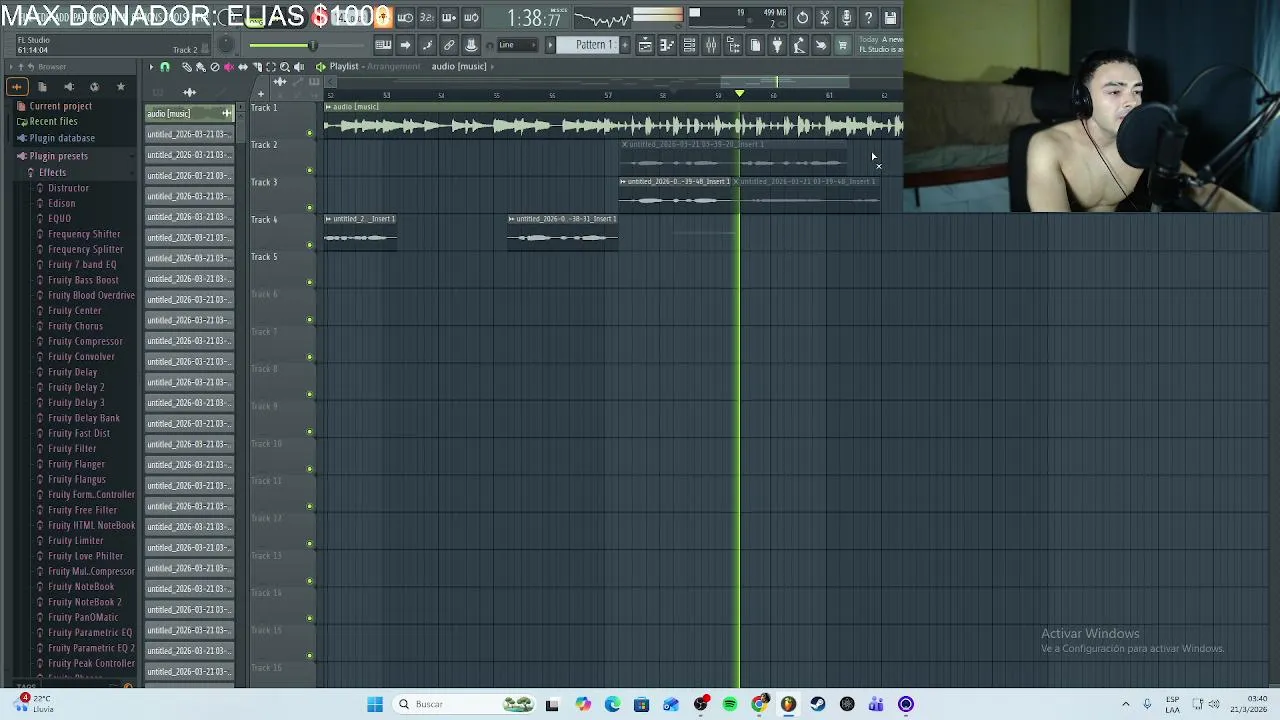
Task: Open Recent files in browser
Action: tap(53, 121)
